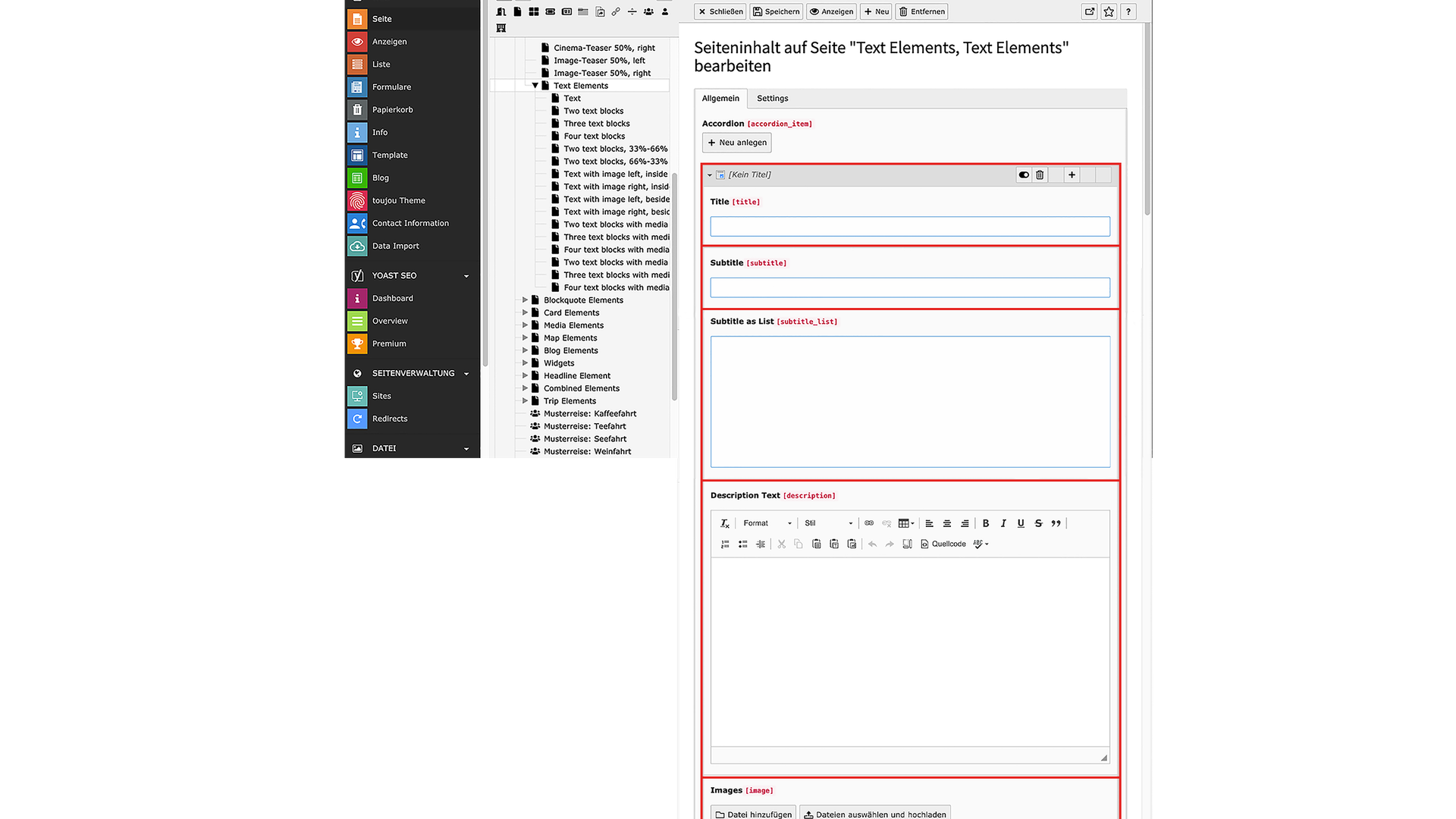1456x819 pixels.
Task: Bookmark page with star icon
Action: tap(1109, 11)
